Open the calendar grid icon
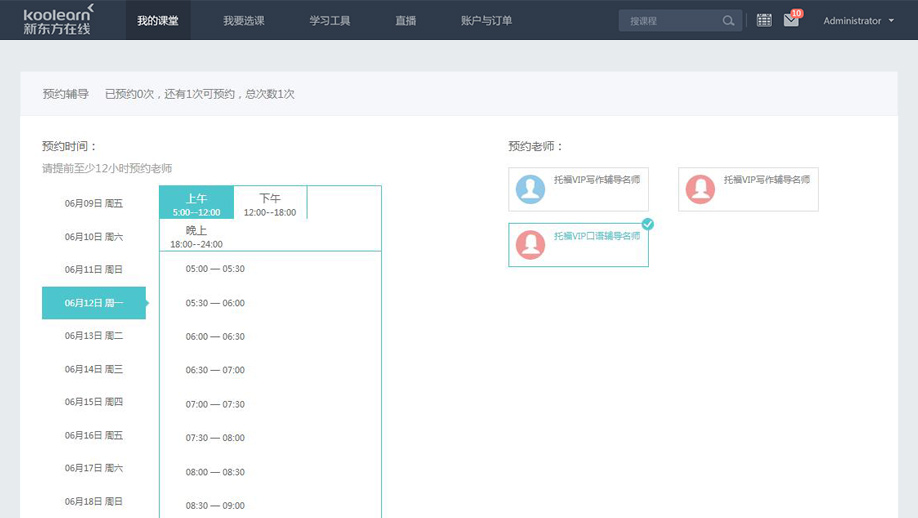 (764, 20)
